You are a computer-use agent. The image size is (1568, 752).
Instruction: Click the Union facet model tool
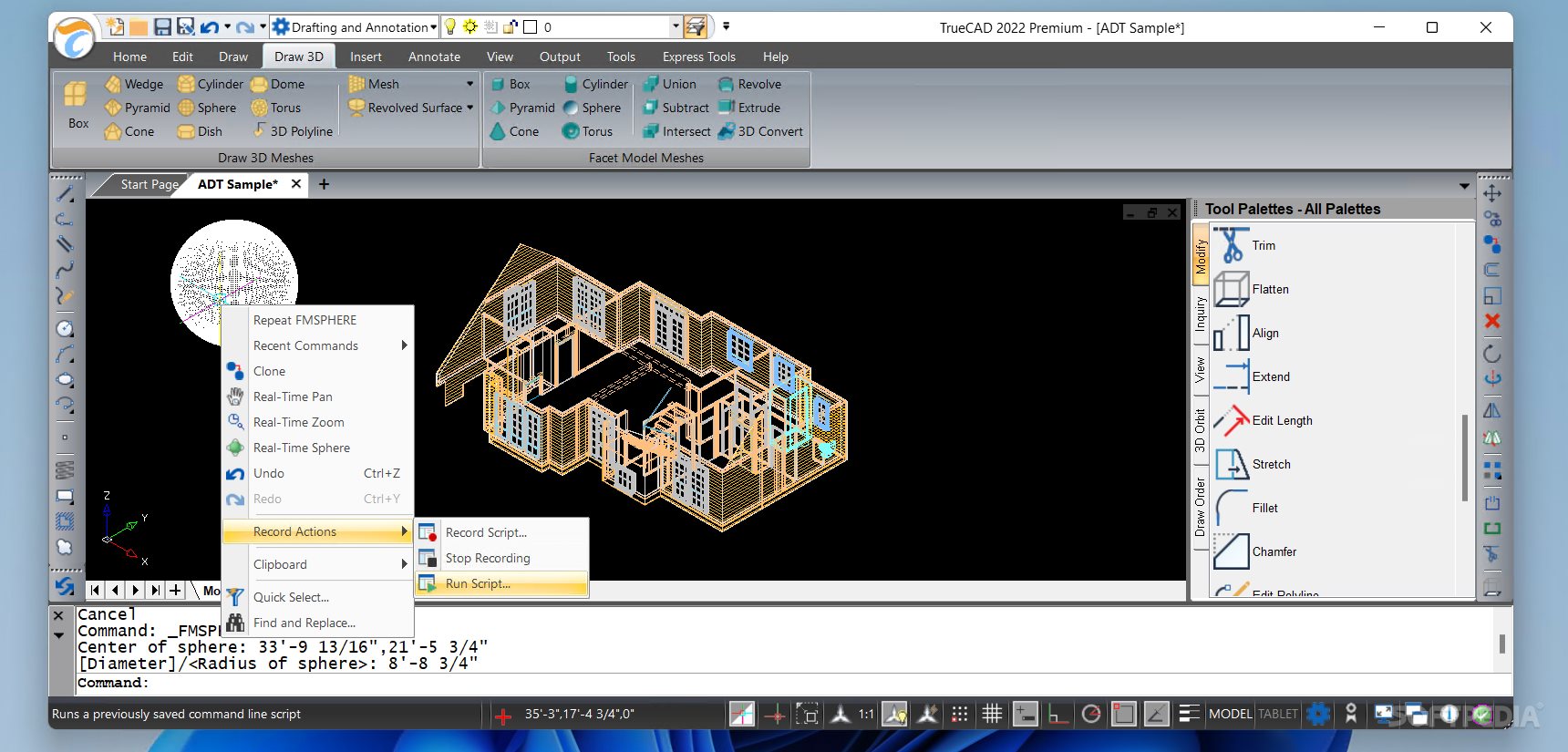(669, 84)
